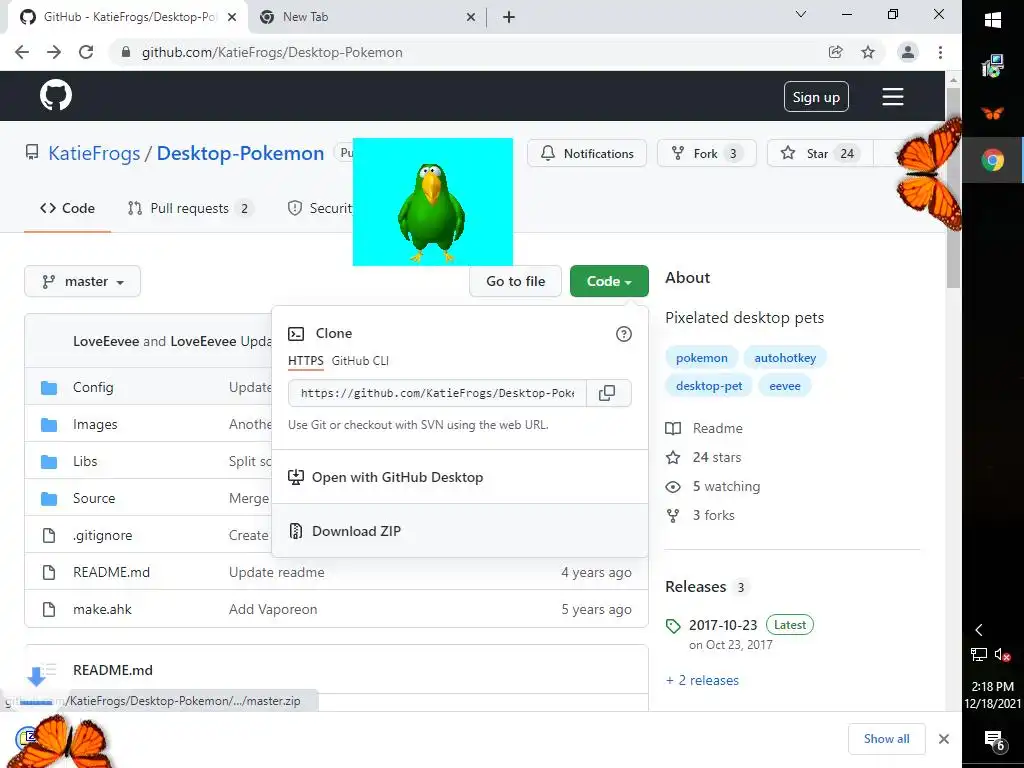Image resolution: width=1024 pixels, height=768 pixels.
Task: Open the Source folder
Action: 94,498
